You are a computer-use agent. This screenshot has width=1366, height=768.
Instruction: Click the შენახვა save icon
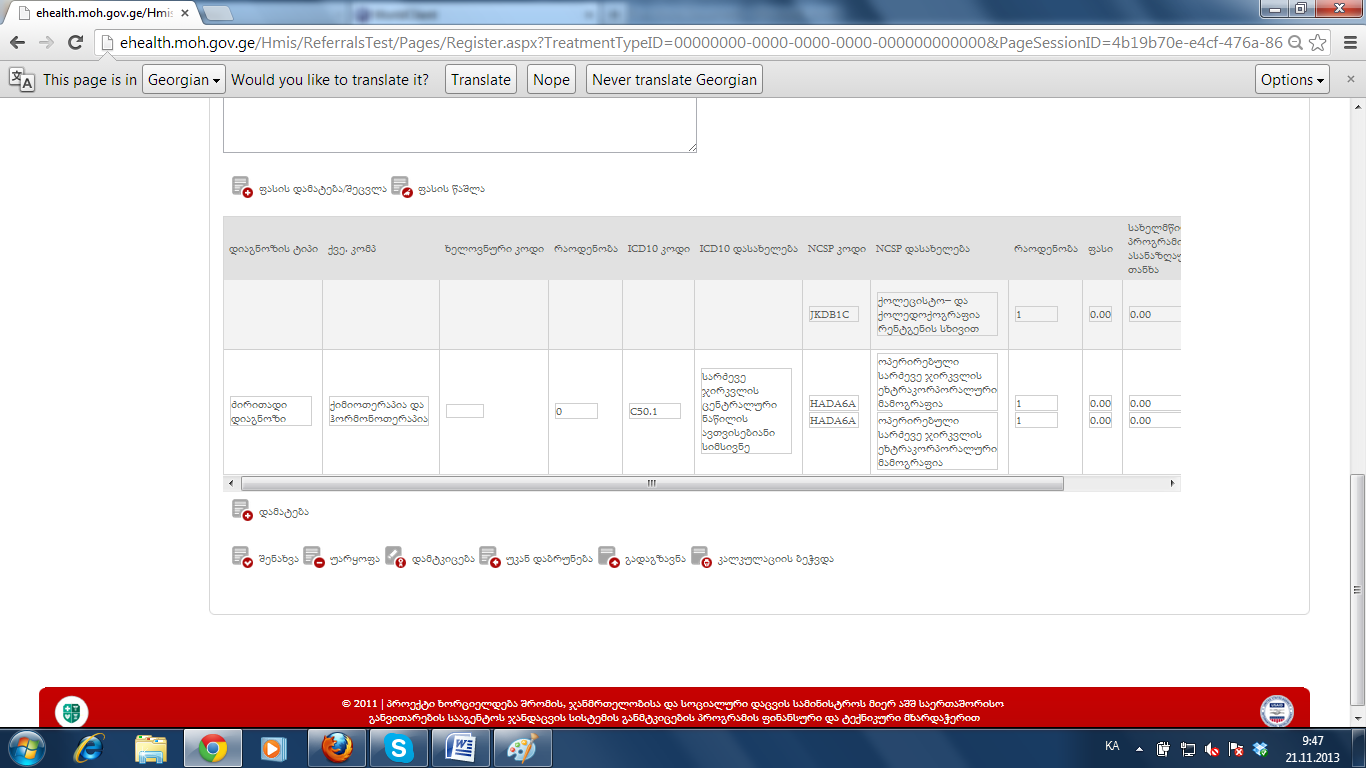[242, 558]
